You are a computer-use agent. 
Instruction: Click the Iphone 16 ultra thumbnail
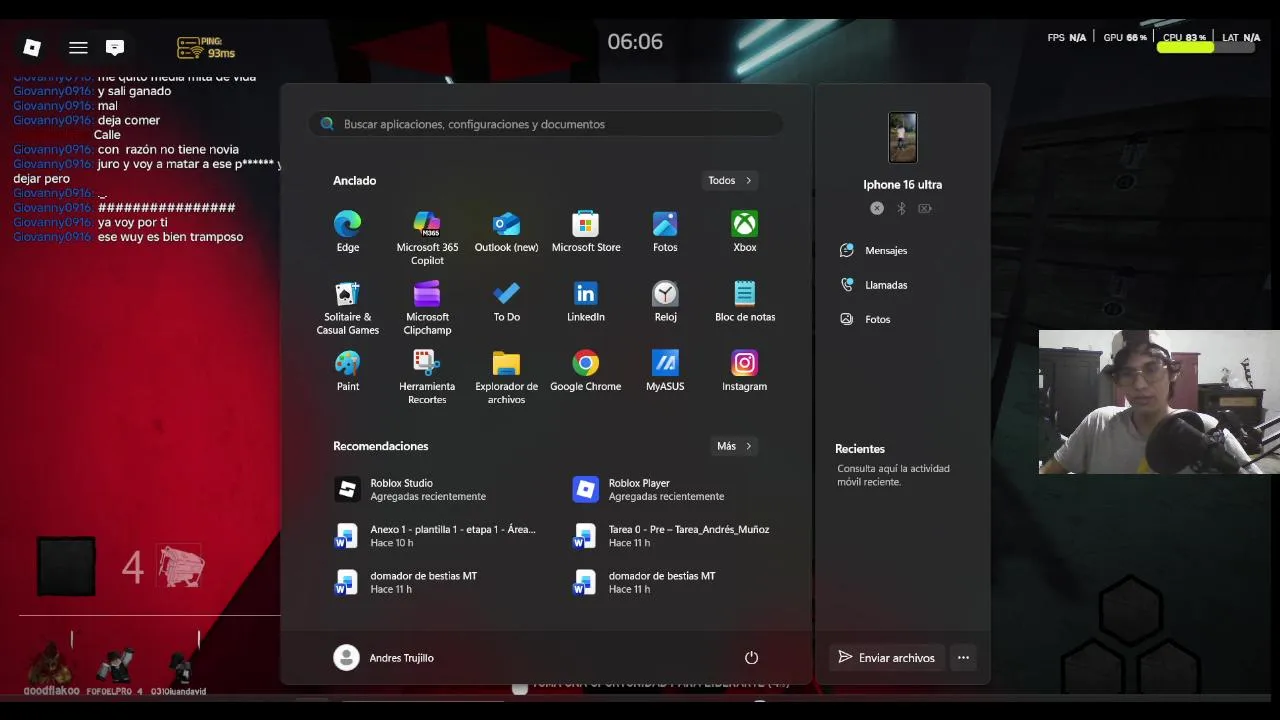[x=902, y=138]
